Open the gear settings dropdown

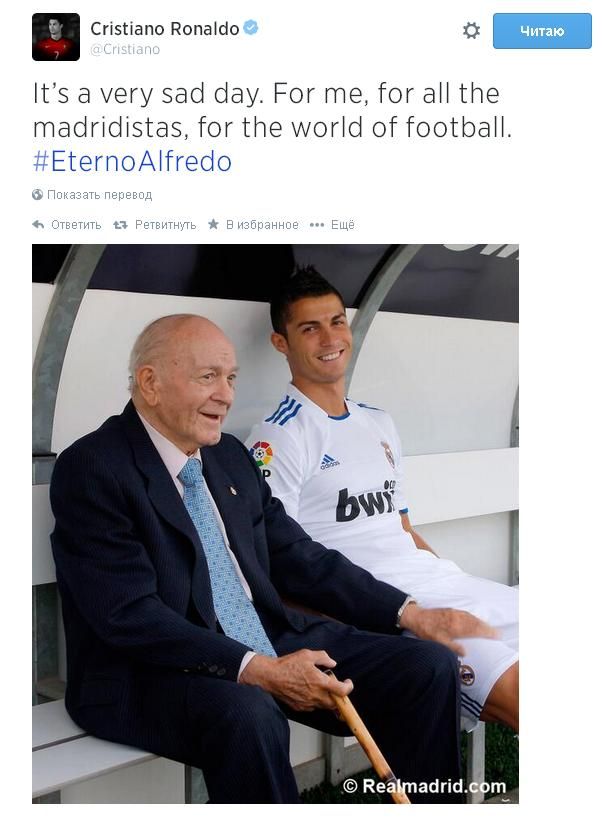471,31
